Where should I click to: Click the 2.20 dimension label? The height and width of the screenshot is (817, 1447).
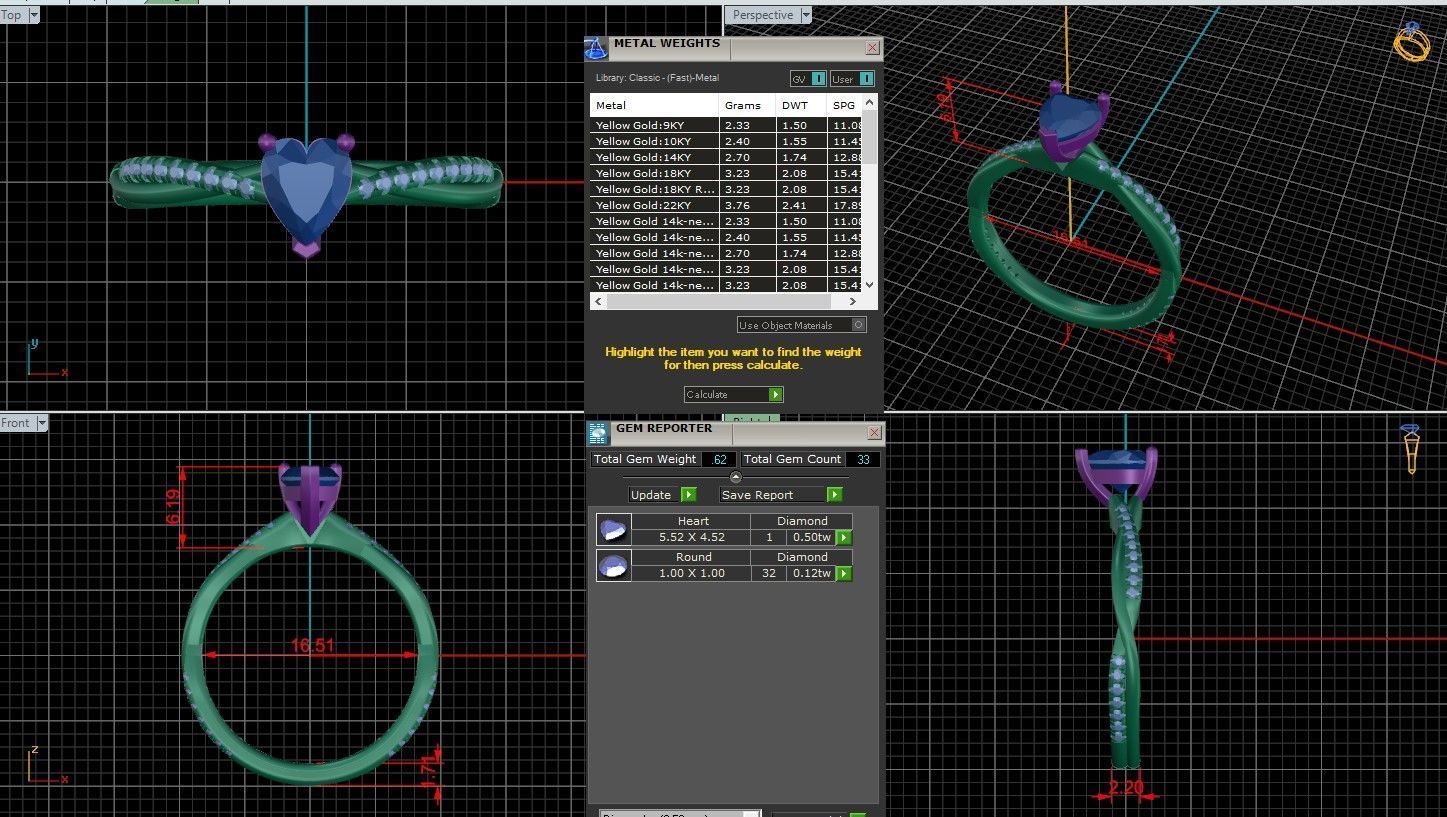1126,788
